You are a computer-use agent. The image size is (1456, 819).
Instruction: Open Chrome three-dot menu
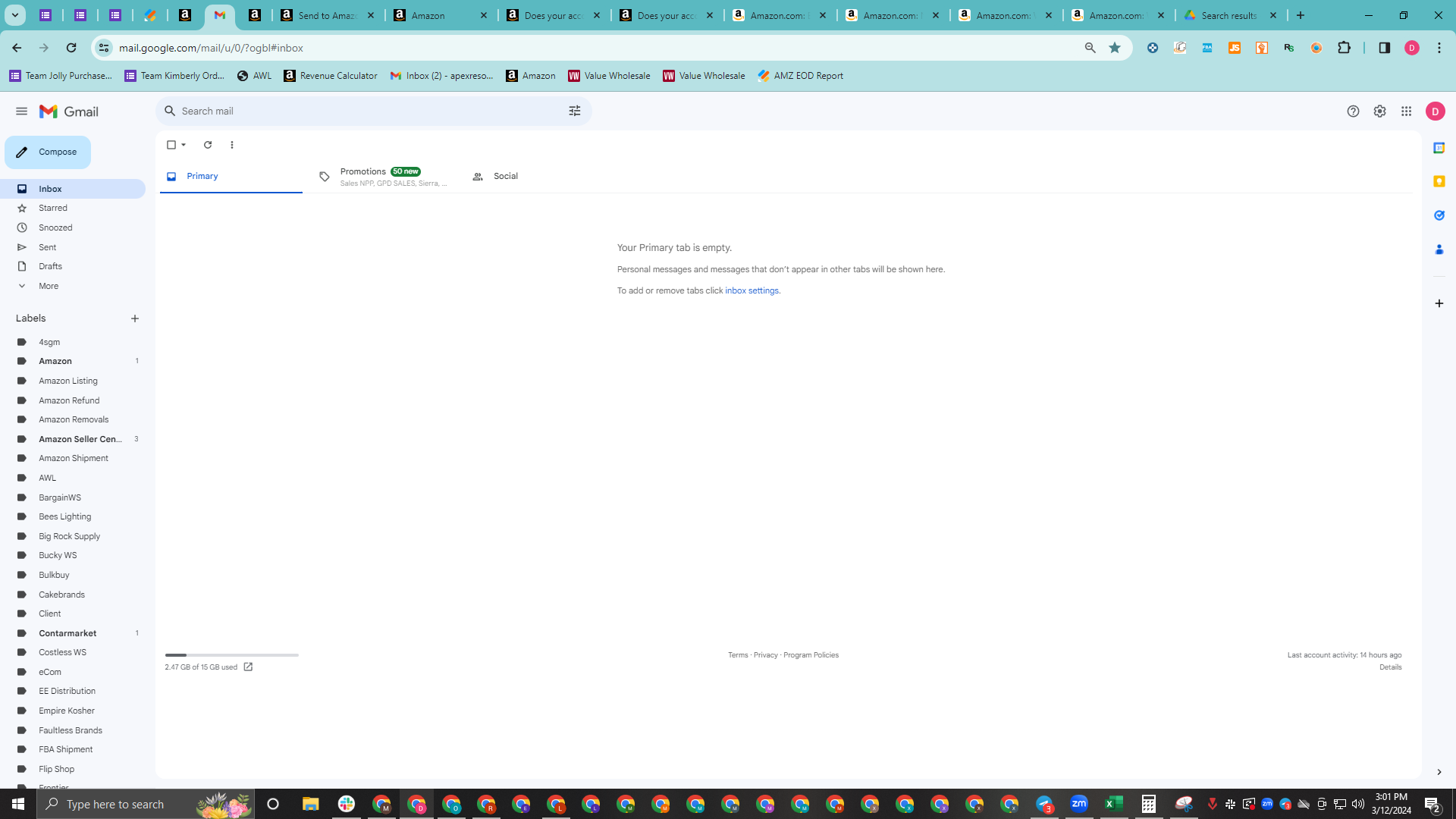1439,48
